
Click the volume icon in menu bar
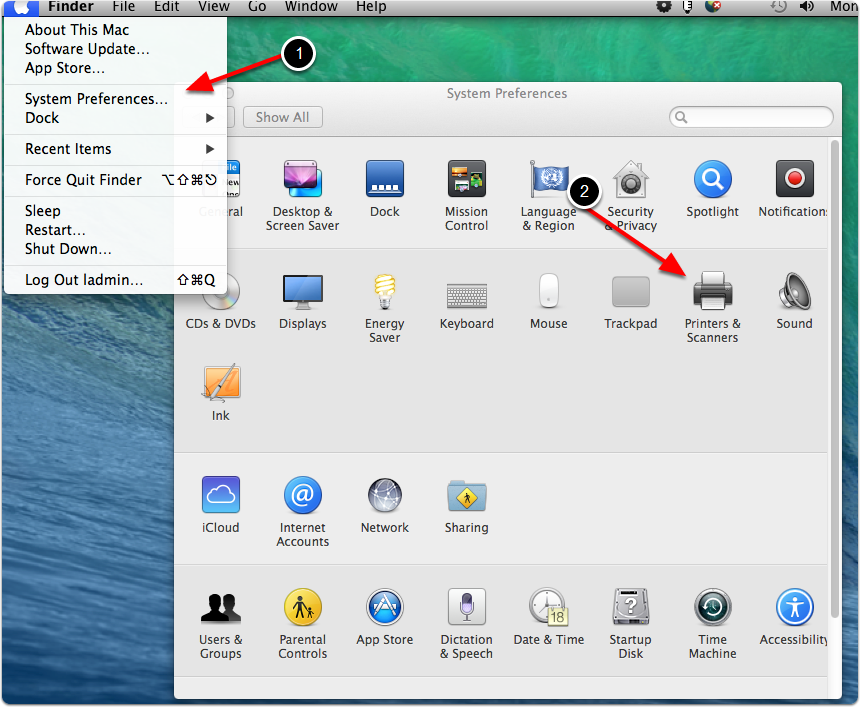tap(807, 7)
